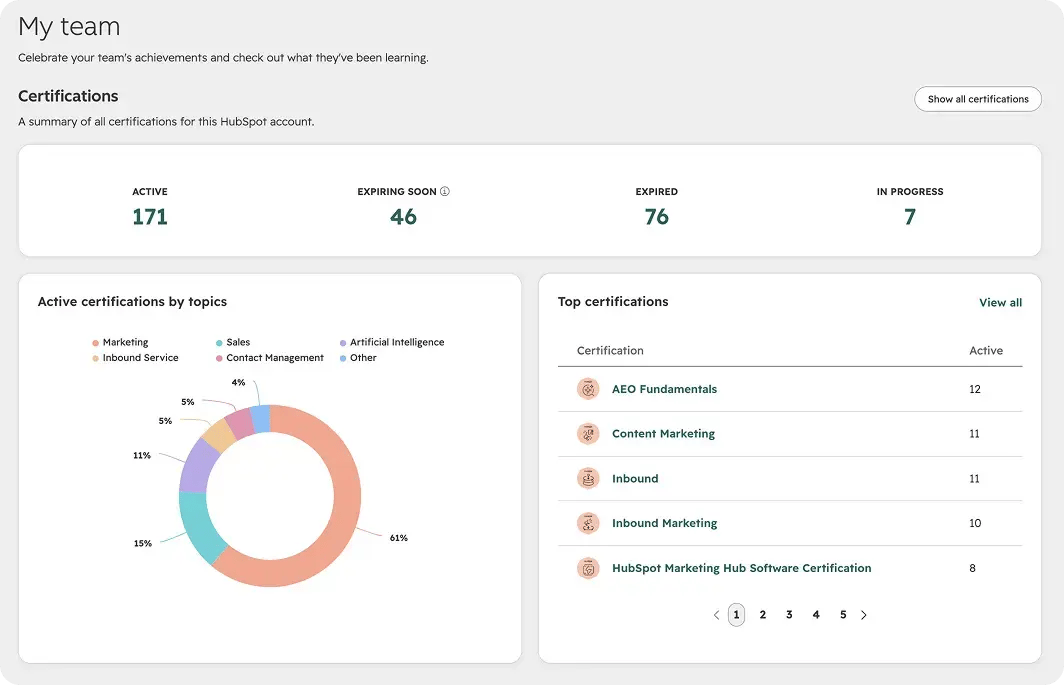This screenshot has height=685, width=1064.
Task: Select pagination page 4
Action: coord(816,615)
